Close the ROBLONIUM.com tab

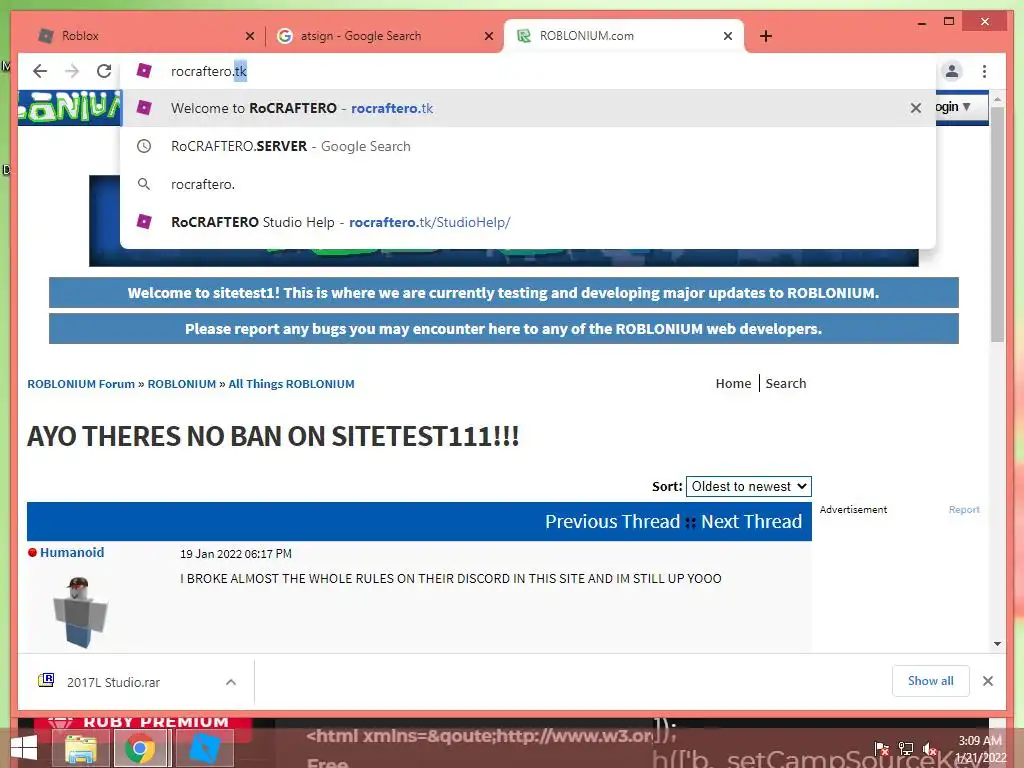coord(728,36)
